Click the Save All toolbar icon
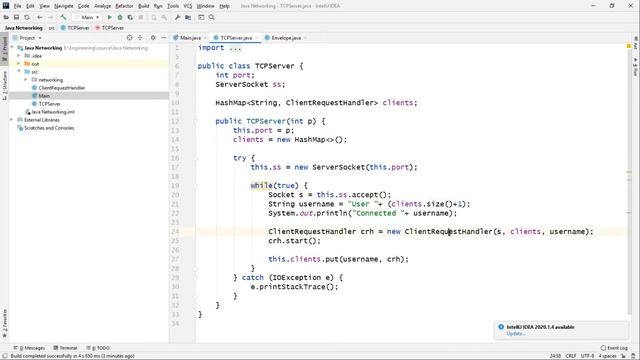Screen dimensions: 640x360 coord(16,18)
